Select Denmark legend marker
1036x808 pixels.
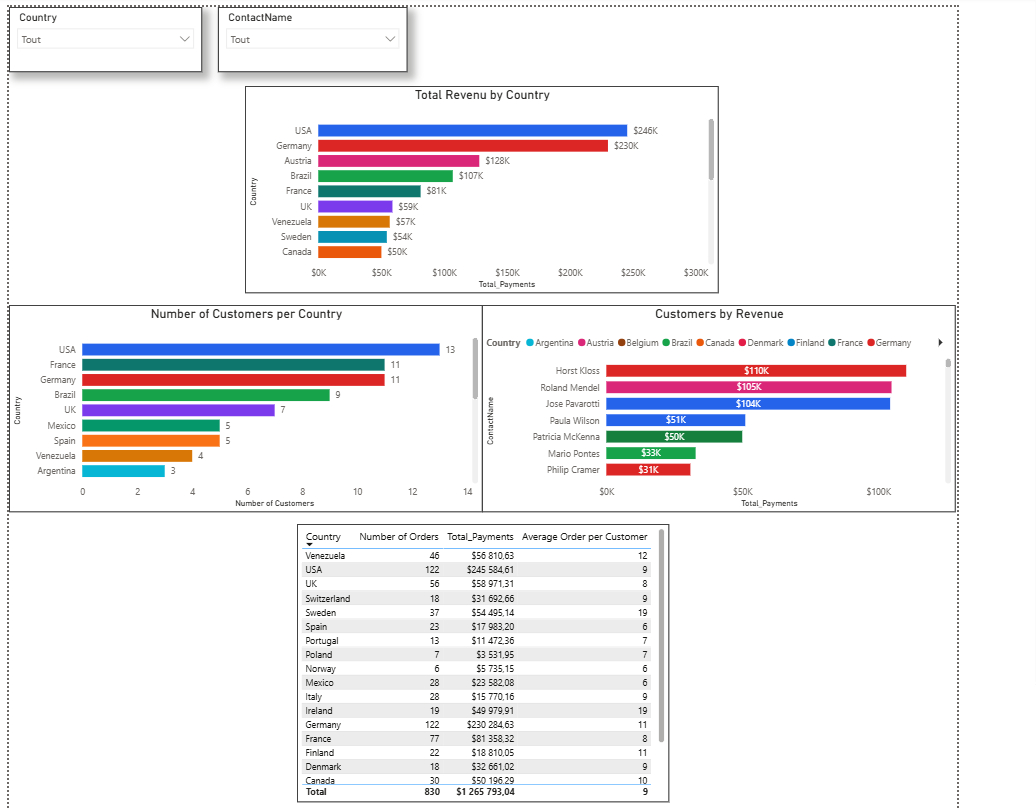[743, 342]
